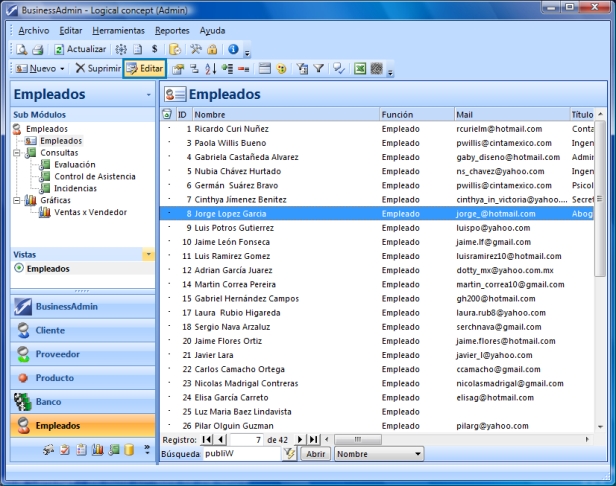Viewport: 616px width, 486px height.
Task: Click the Abrir button
Action: (315, 454)
